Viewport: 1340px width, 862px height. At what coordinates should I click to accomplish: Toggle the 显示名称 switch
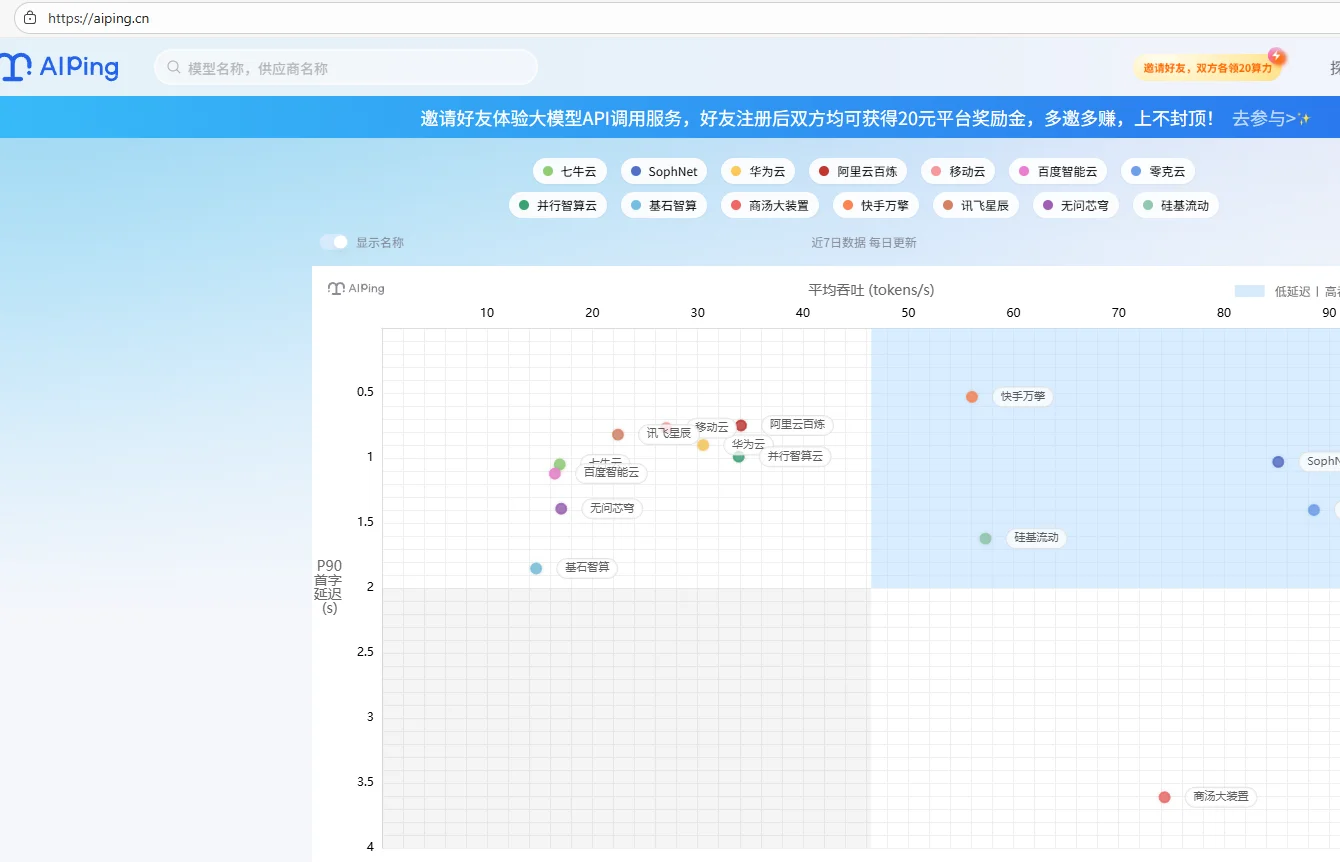pos(333,241)
